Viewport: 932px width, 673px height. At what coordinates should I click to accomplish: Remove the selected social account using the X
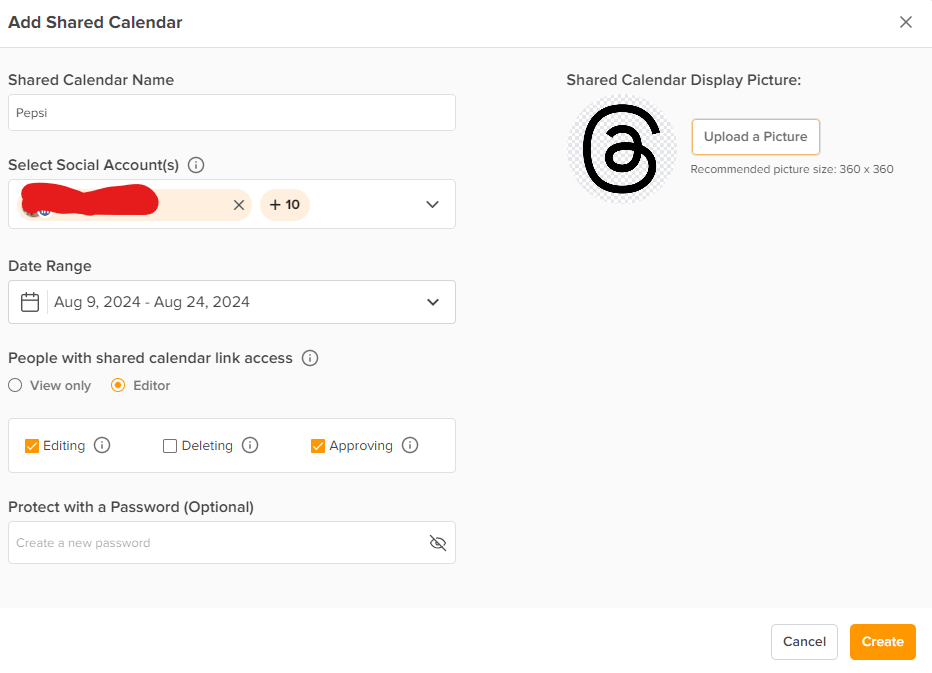click(239, 204)
